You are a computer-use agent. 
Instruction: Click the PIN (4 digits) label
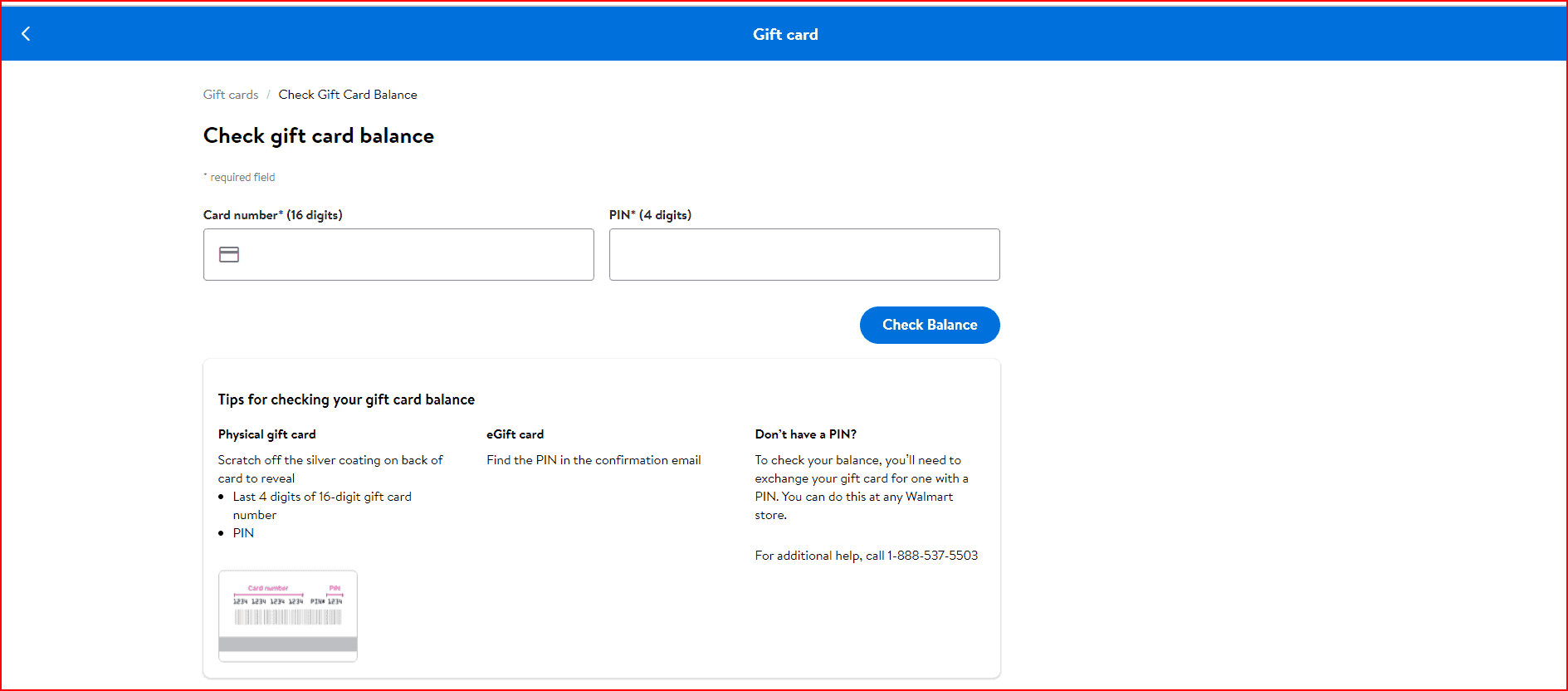tap(650, 215)
